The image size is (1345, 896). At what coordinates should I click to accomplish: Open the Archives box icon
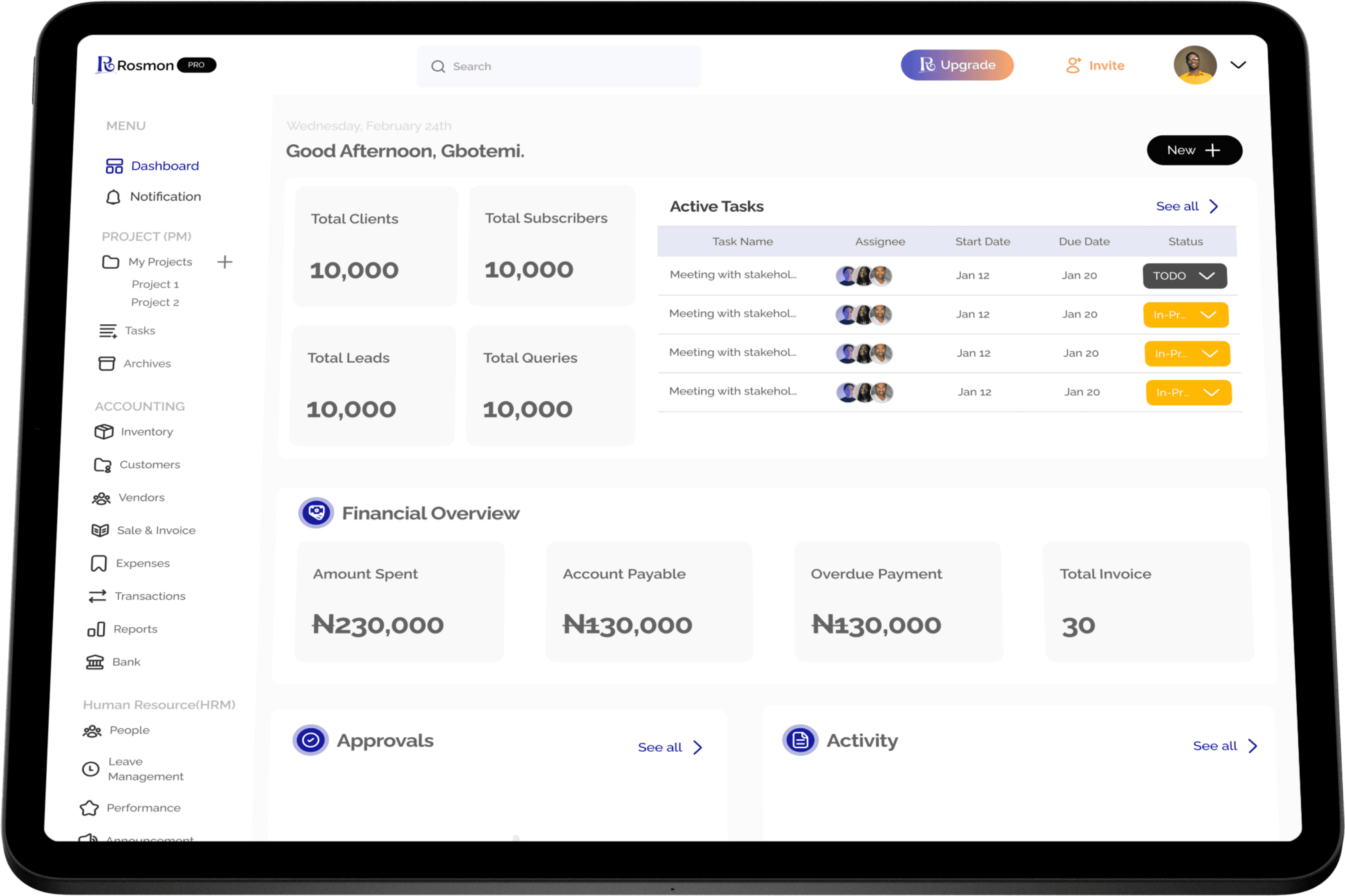(106, 364)
